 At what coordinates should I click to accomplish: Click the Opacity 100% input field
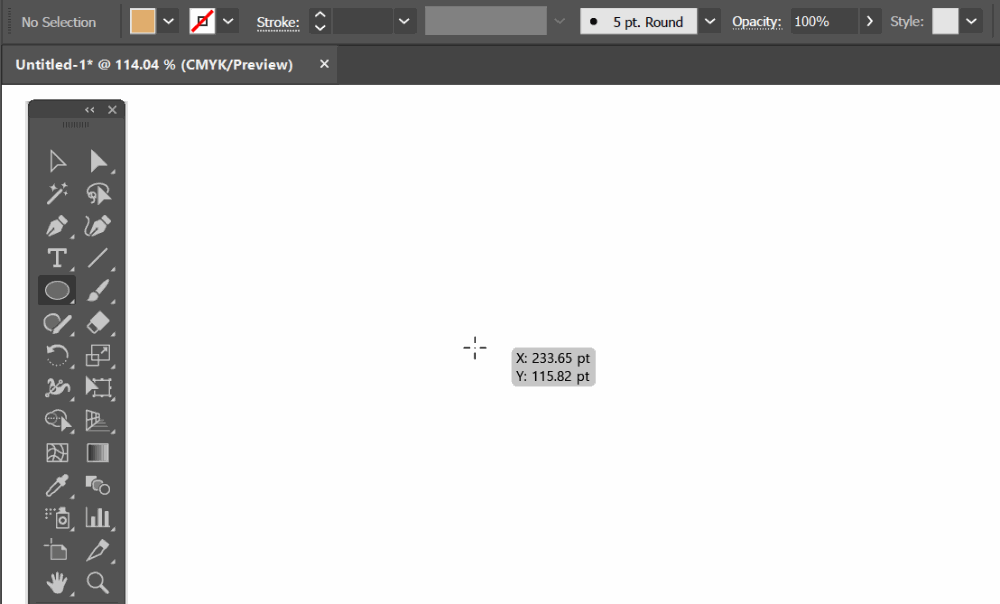(824, 22)
